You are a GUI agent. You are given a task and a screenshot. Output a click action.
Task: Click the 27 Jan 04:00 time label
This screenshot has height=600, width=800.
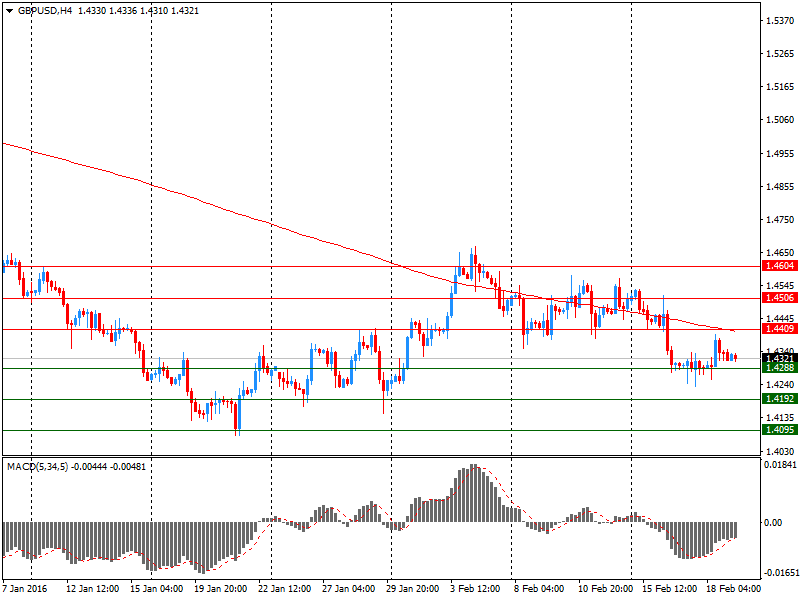tap(348, 588)
